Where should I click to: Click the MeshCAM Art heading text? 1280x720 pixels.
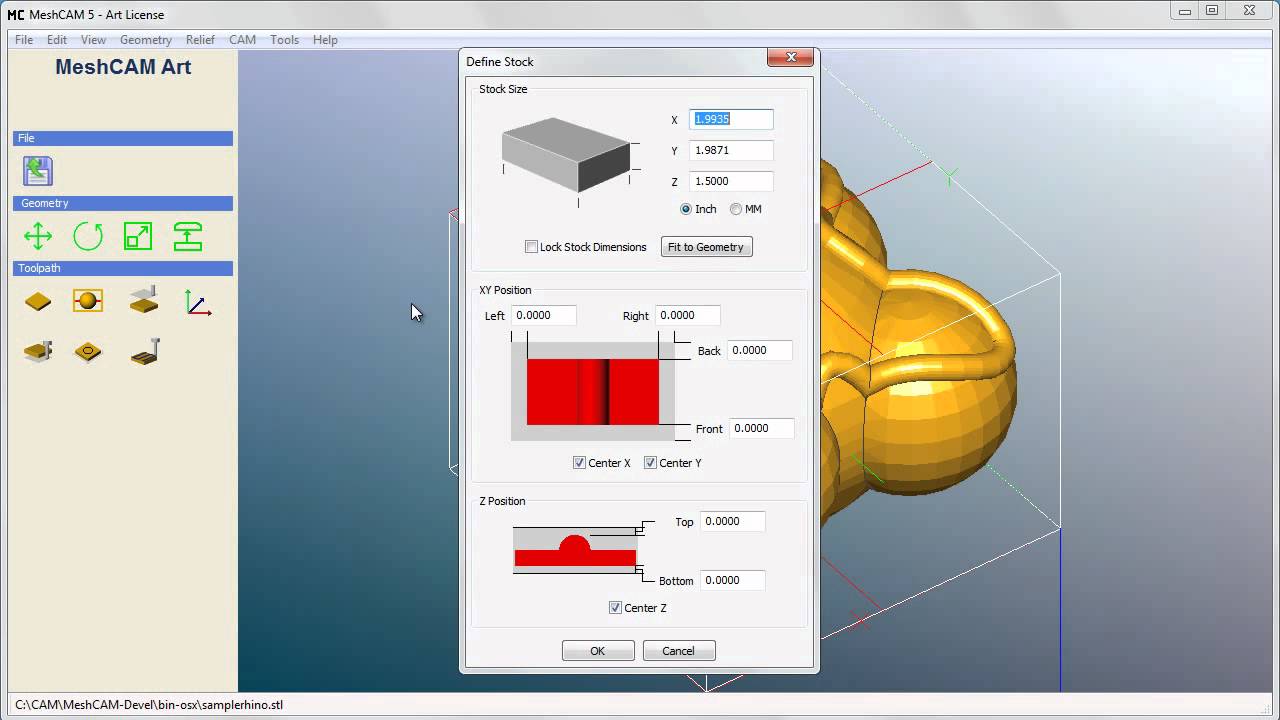coord(123,67)
